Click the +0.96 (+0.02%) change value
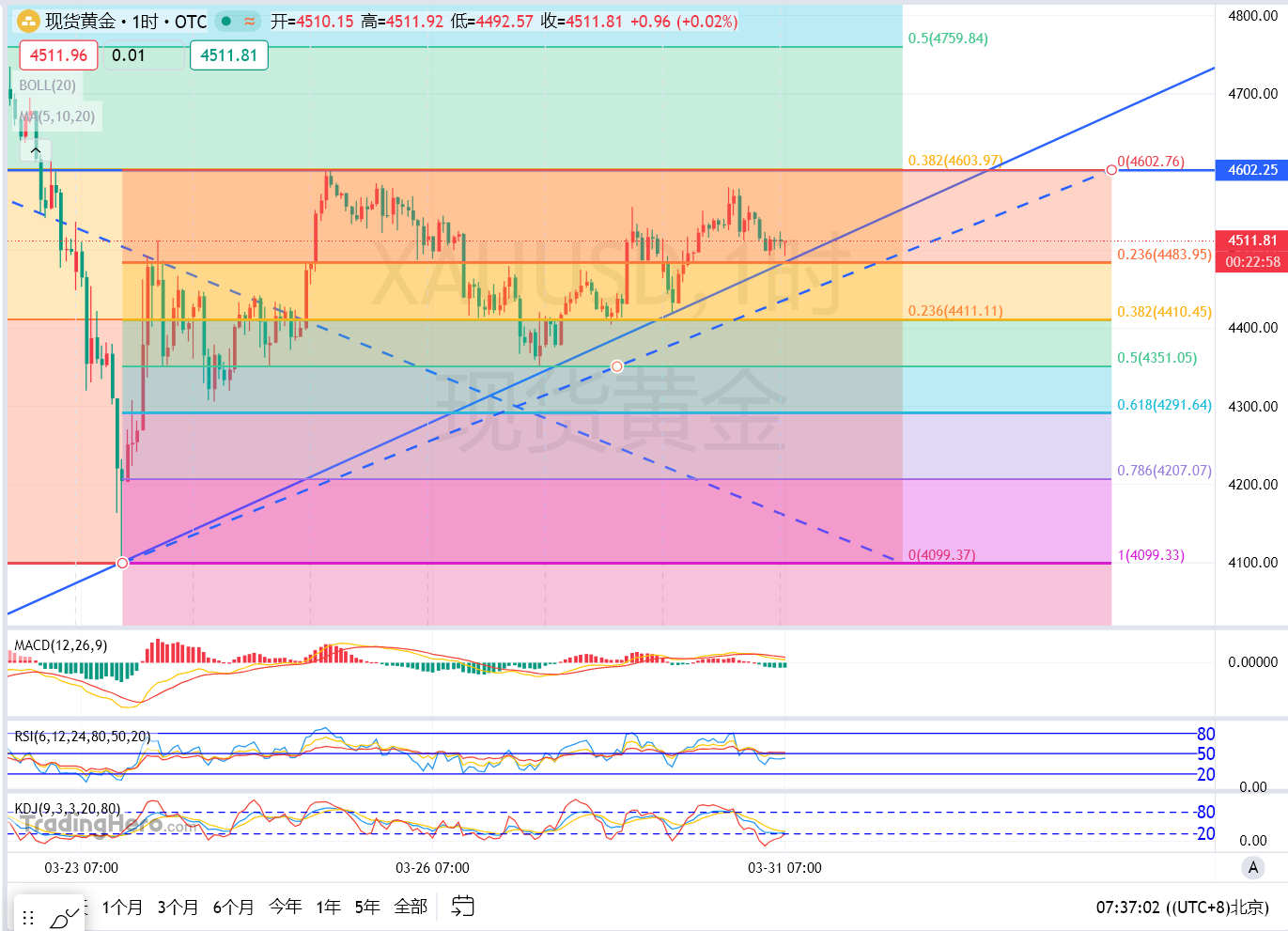This screenshot has width=1288, height=931. (x=683, y=21)
